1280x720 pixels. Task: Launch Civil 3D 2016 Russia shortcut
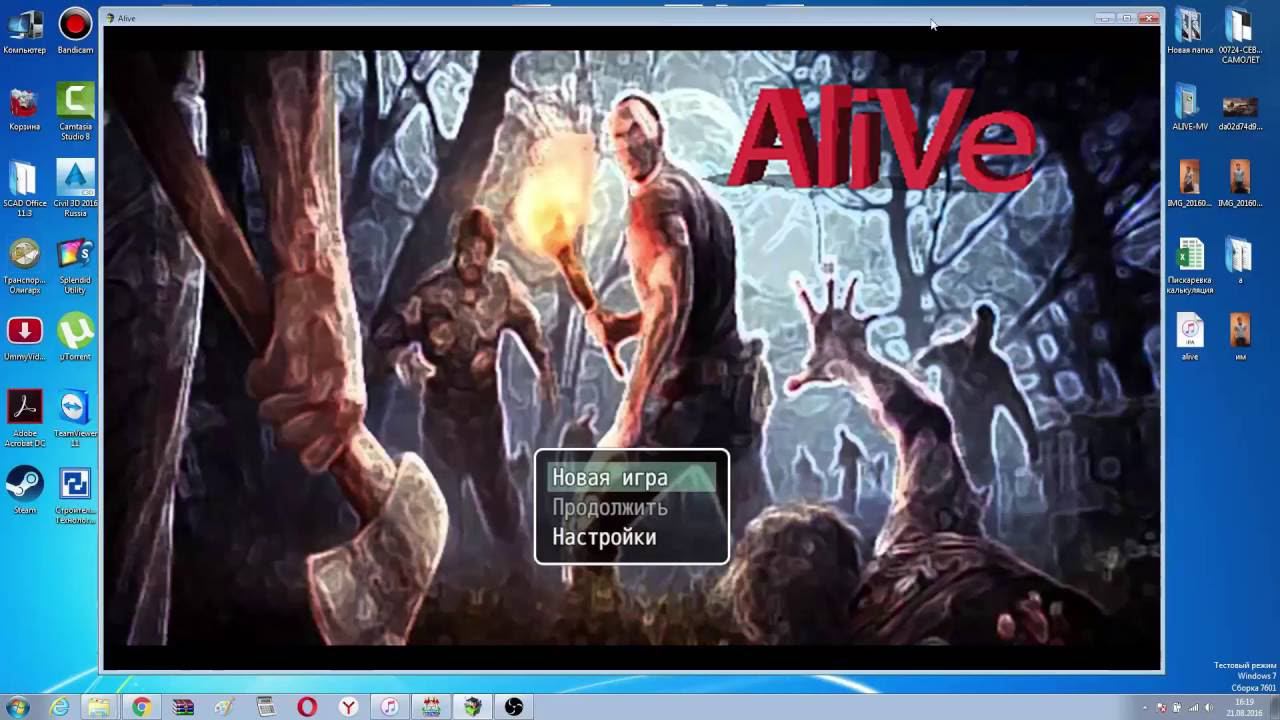coord(75,189)
